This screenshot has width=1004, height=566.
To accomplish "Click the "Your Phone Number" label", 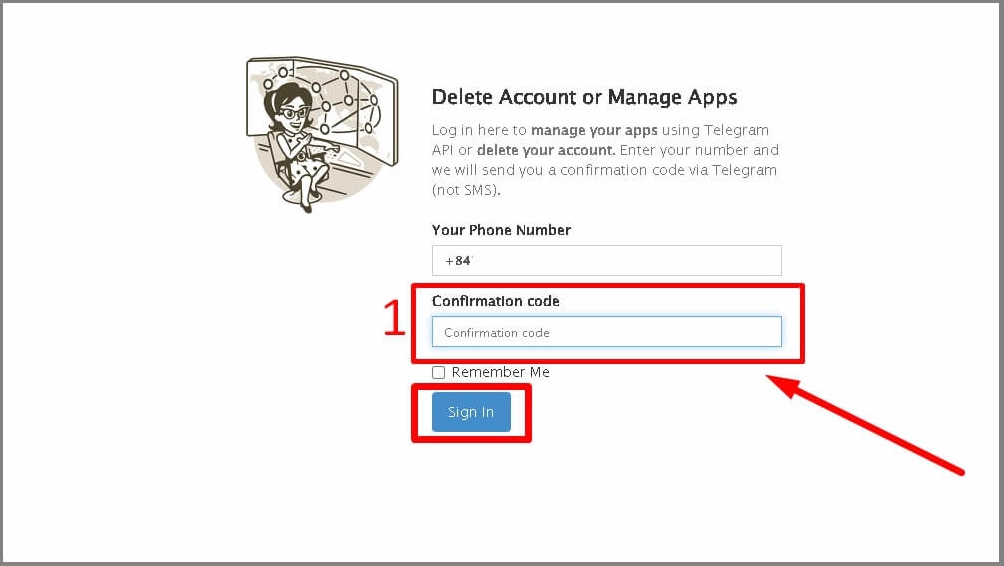I will click(x=501, y=230).
